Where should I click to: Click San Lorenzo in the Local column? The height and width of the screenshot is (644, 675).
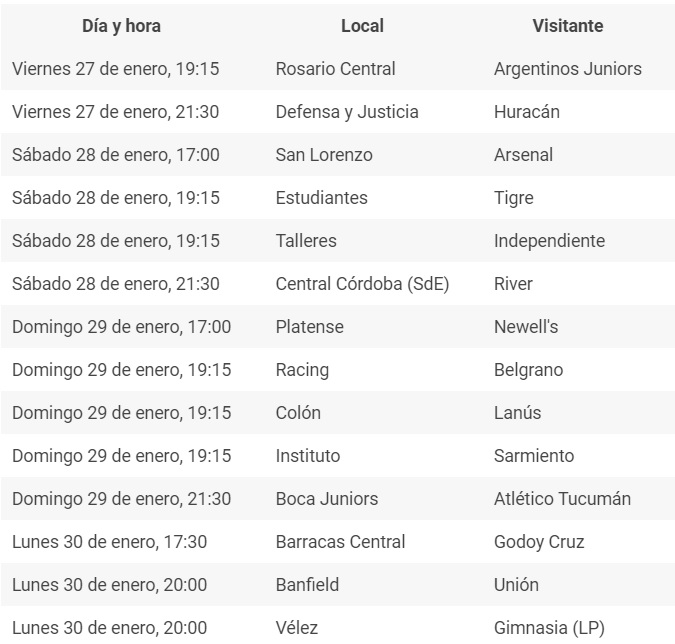click(x=324, y=155)
